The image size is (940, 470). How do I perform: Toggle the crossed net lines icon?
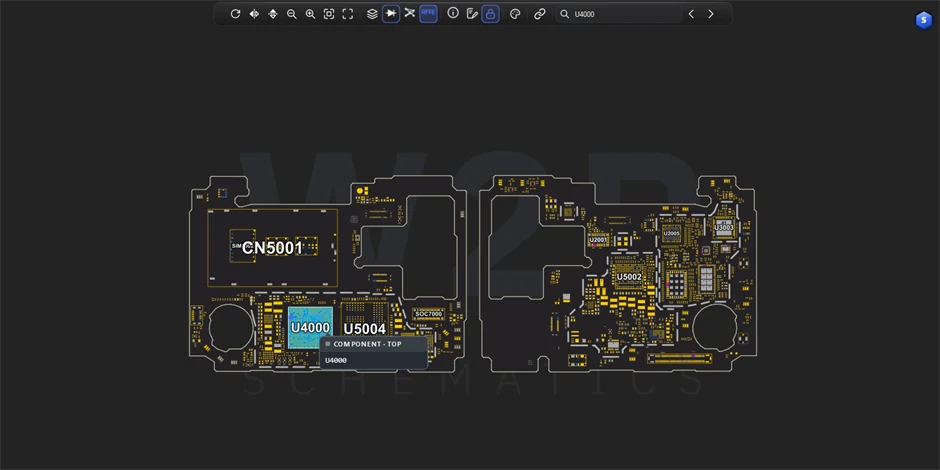409,13
